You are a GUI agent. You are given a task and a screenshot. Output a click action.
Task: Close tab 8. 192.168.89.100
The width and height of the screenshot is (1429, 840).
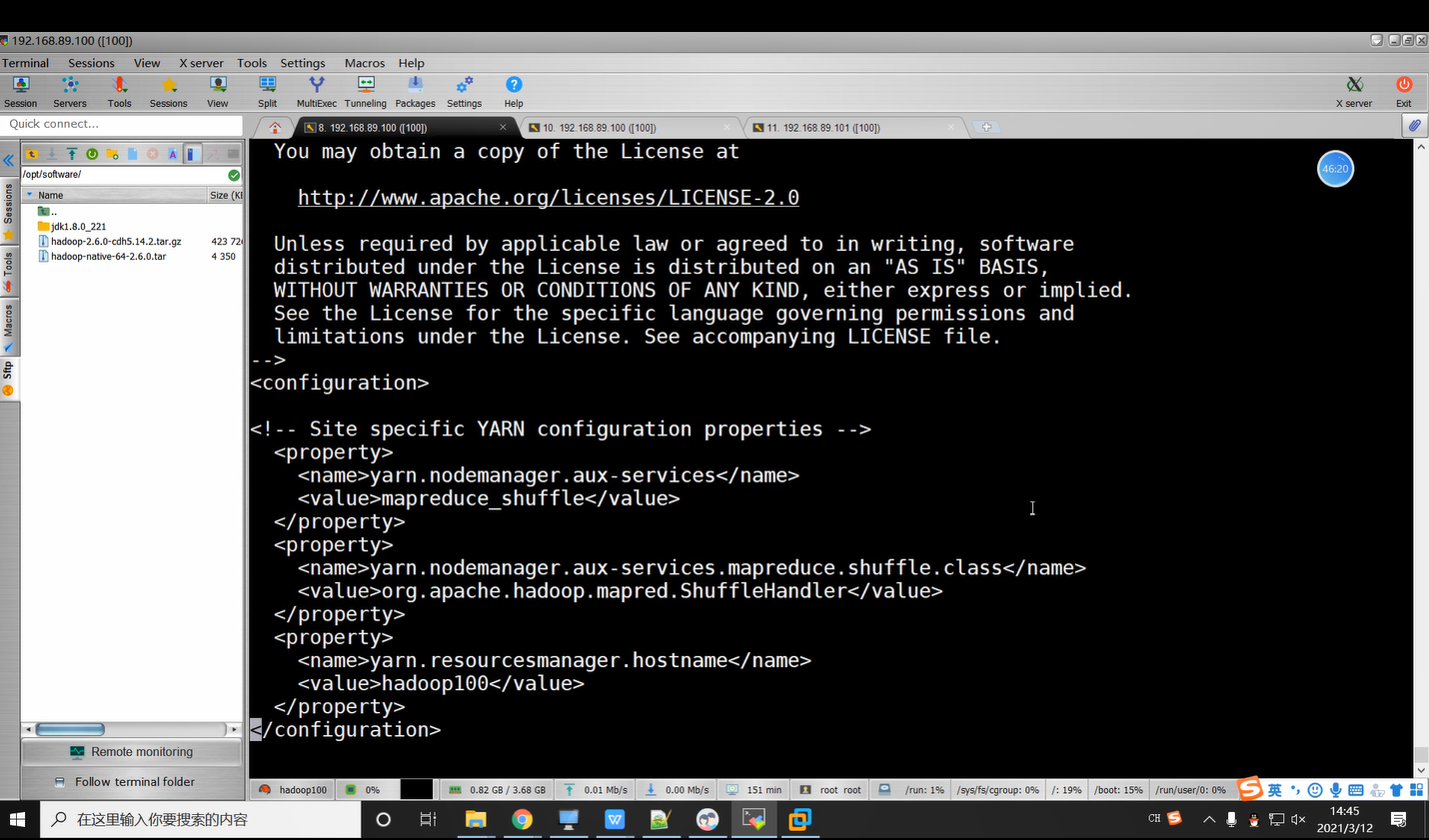[x=503, y=127]
